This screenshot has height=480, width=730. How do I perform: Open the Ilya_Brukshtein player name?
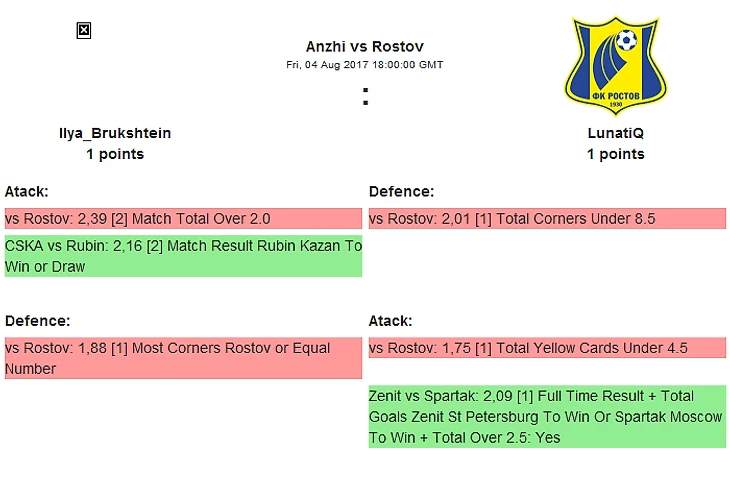[115, 133]
